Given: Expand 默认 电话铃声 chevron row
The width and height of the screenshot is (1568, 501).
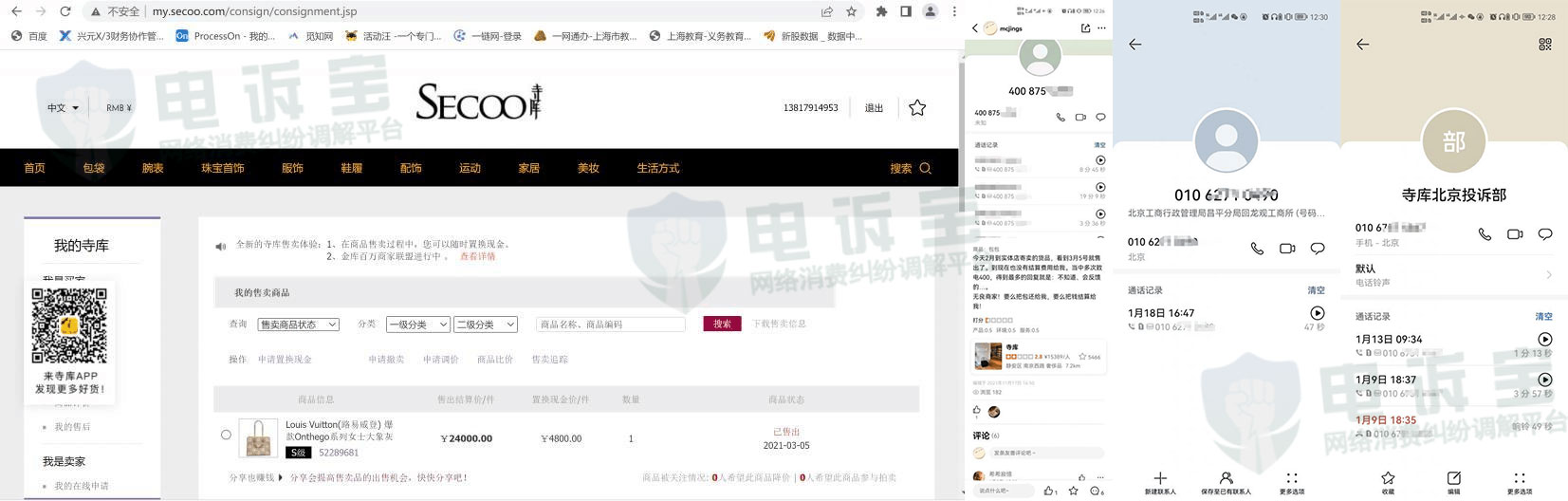Looking at the screenshot, I should pyautogui.click(x=1453, y=275).
